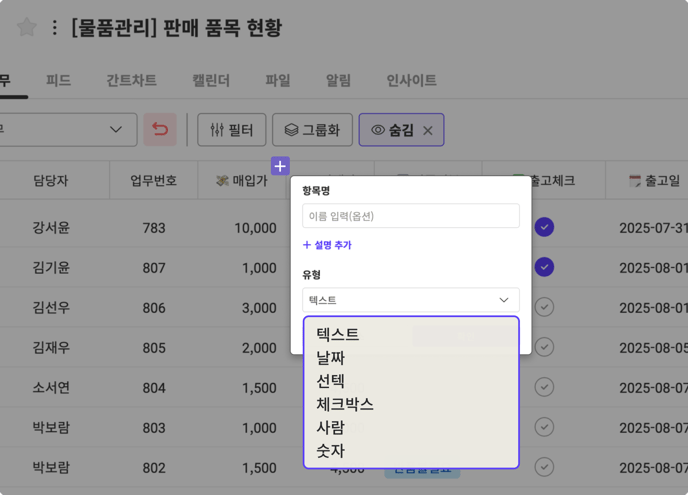Image resolution: width=688 pixels, height=495 pixels.
Task: Select 선택 from the type list
Action: [x=331, y=381]
